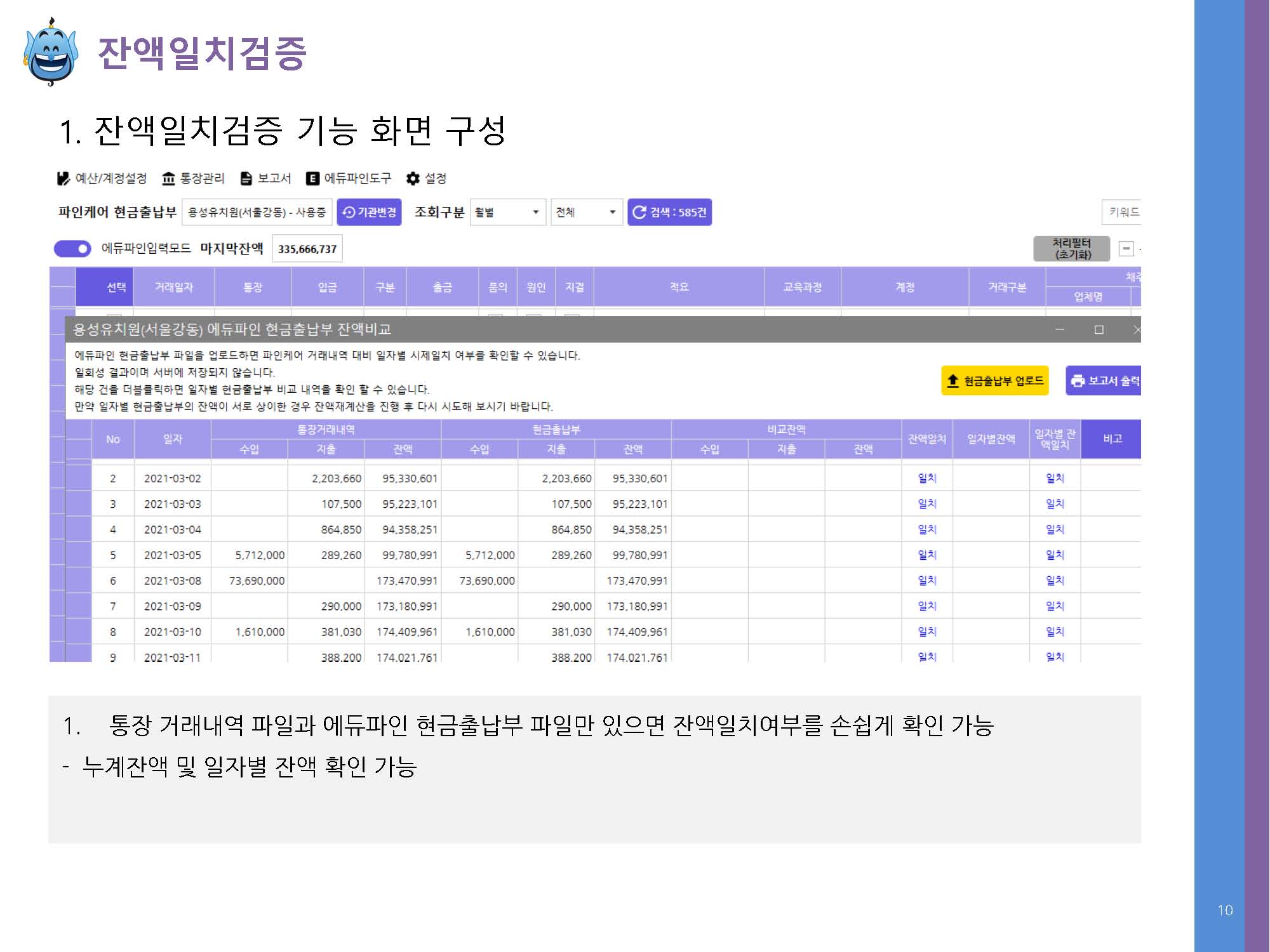
Task: Click 현금출납부 업로드 upload button
Action: (x=994, y=381)
